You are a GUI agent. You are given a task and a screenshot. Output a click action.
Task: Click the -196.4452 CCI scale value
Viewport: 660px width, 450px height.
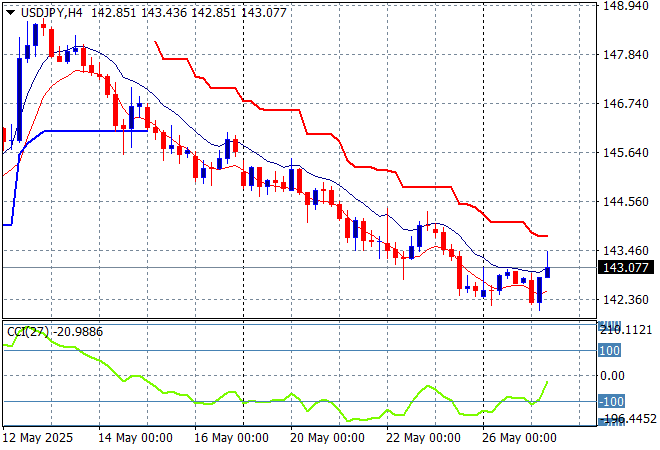pyautogui.click(x=628, y=419)
